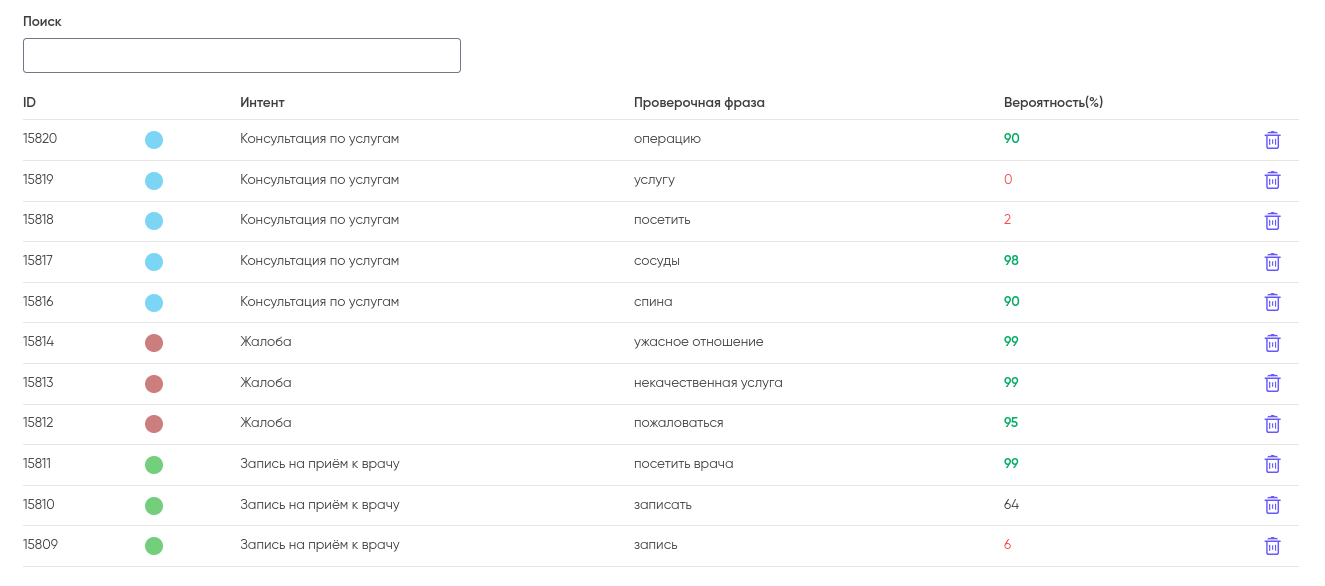Click the 'ID' column header

[x=30, y=103]
